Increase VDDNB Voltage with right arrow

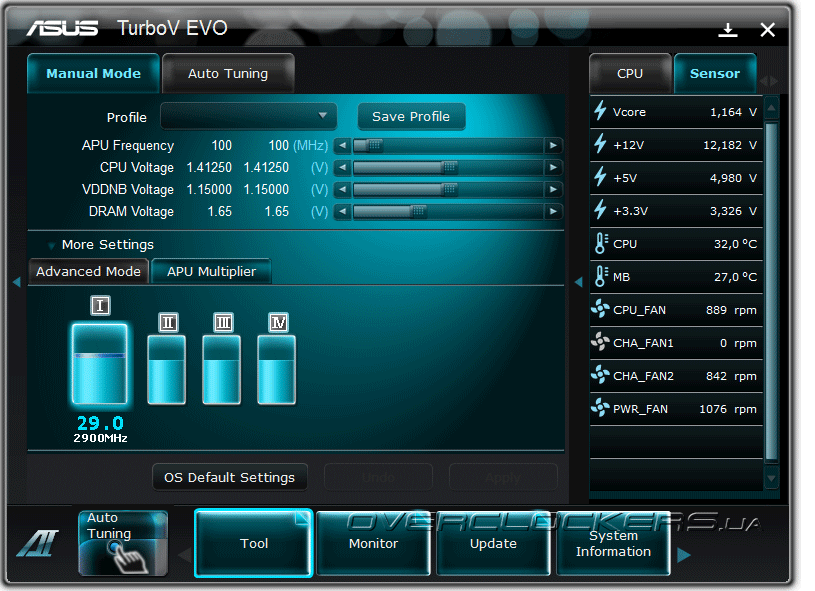click(x=554, y=190)
